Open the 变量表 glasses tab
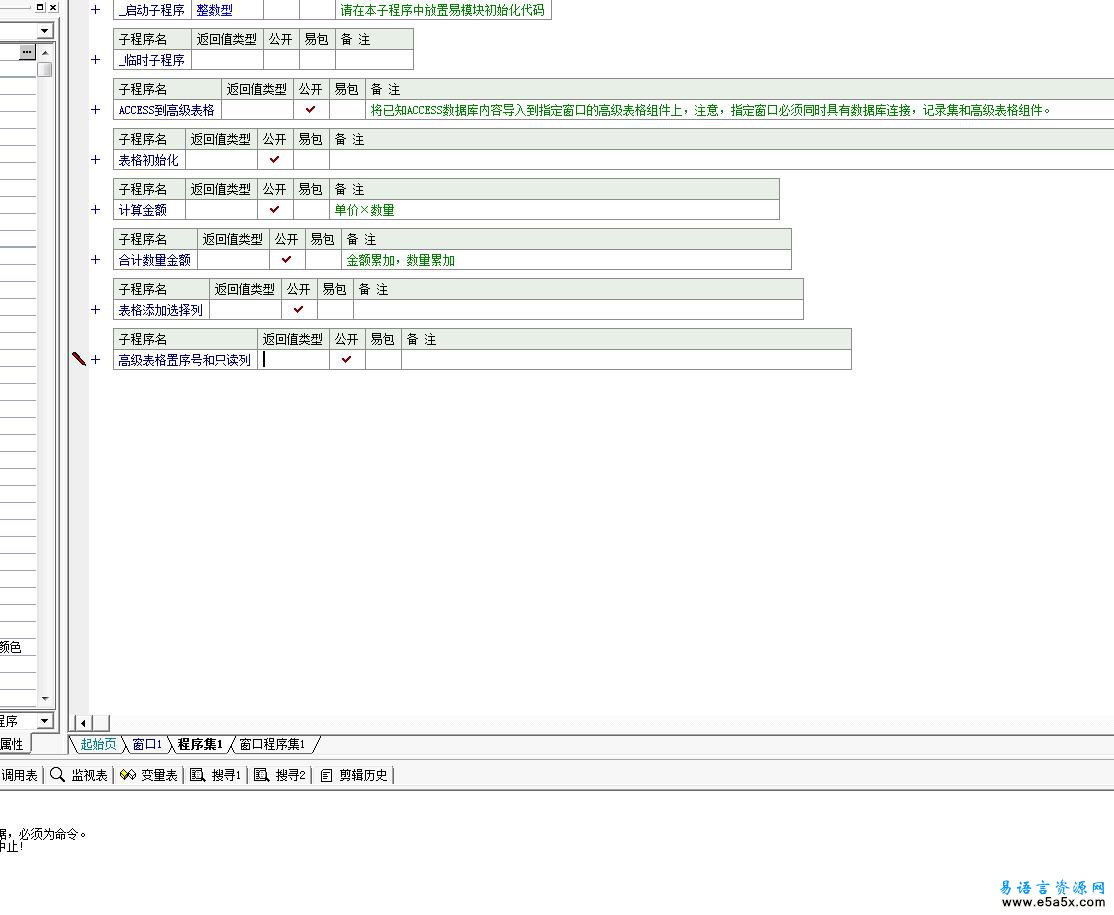 (x=148, y=775)
